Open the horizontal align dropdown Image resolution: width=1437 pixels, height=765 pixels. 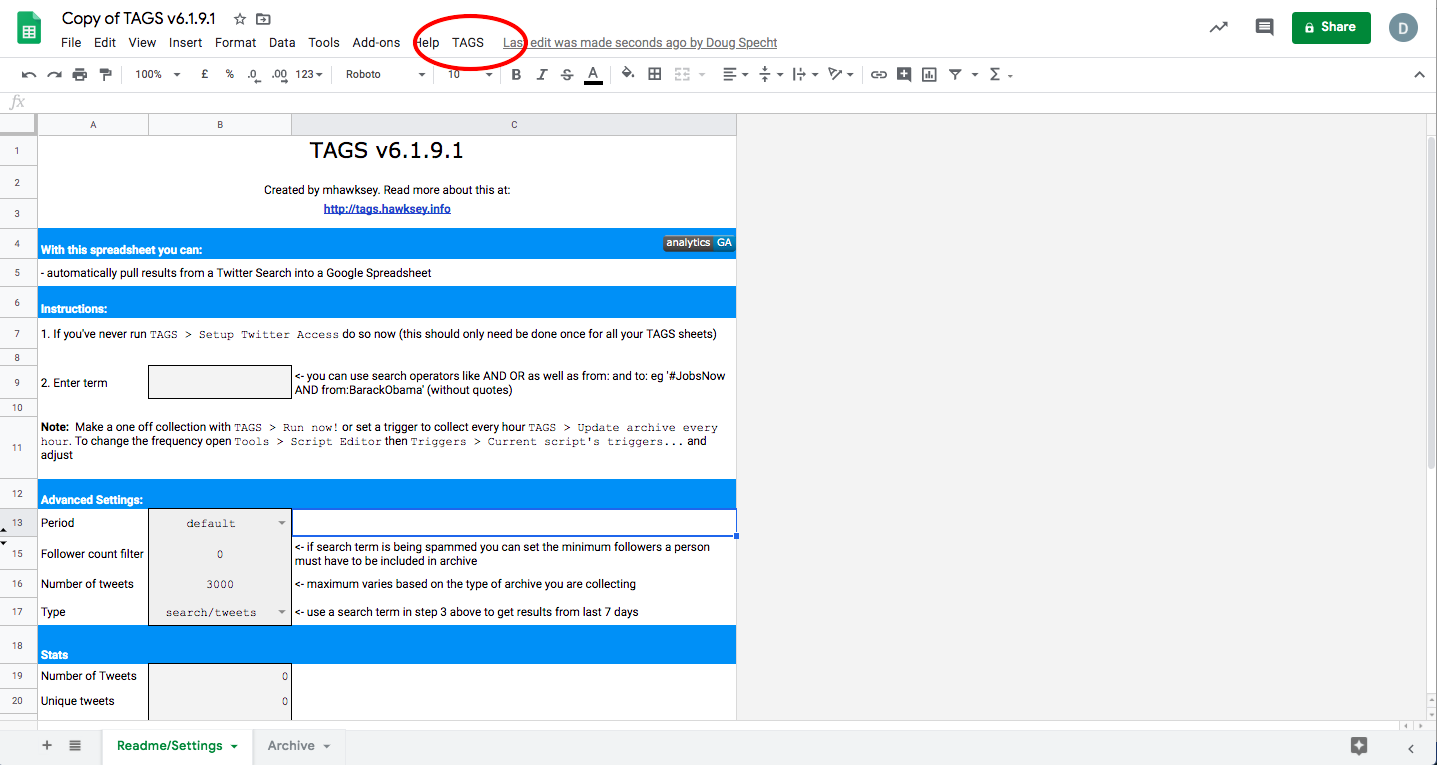(x=735, y=75)
